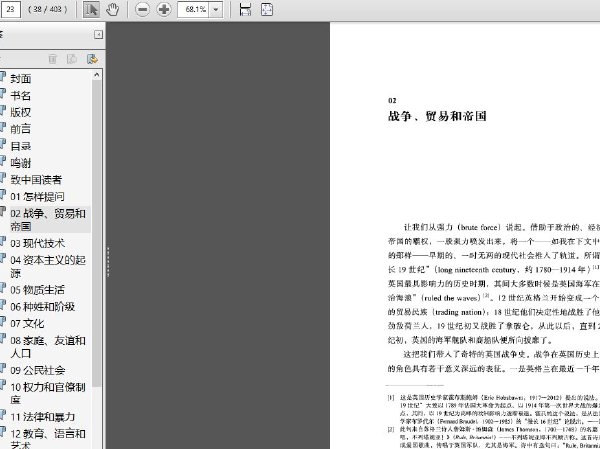The width and height of the screenshot is (600, 449).
Task: Click the bookmark icon beside 07 文化
Action: (x=3, y=322)
